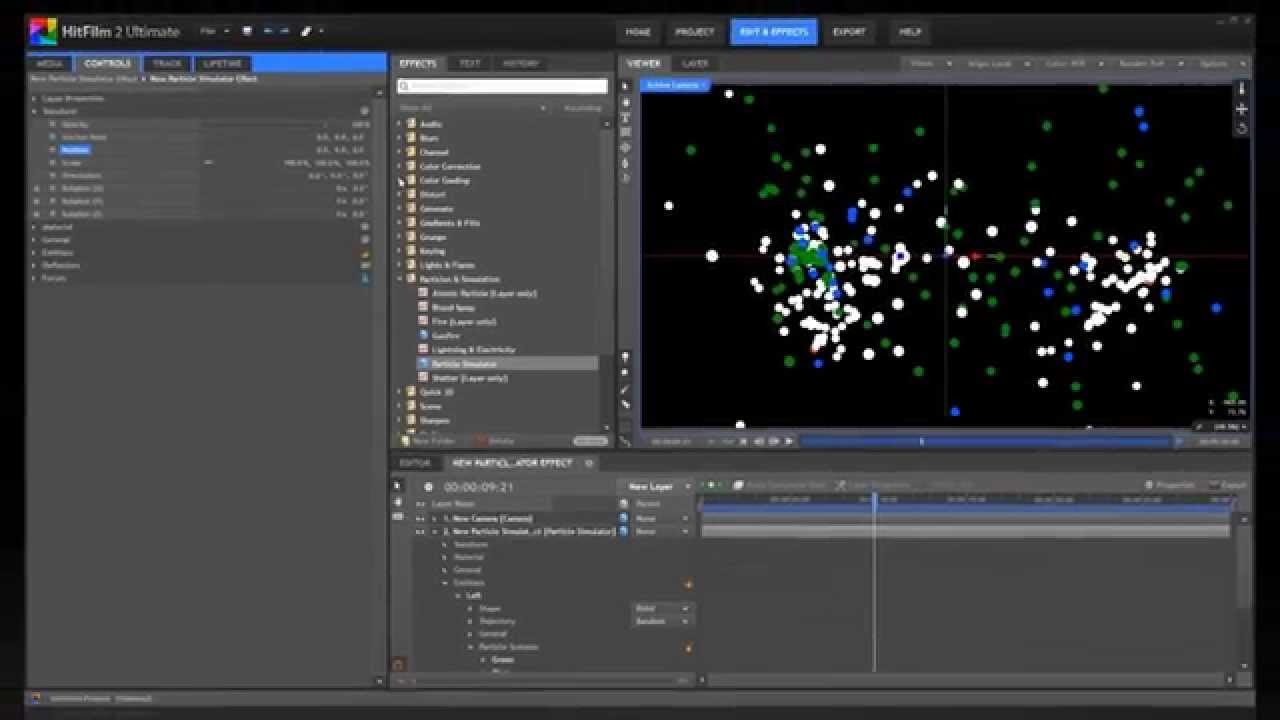
Task: Select the Blood Spray effect icon
Action: tap(423, 307)
